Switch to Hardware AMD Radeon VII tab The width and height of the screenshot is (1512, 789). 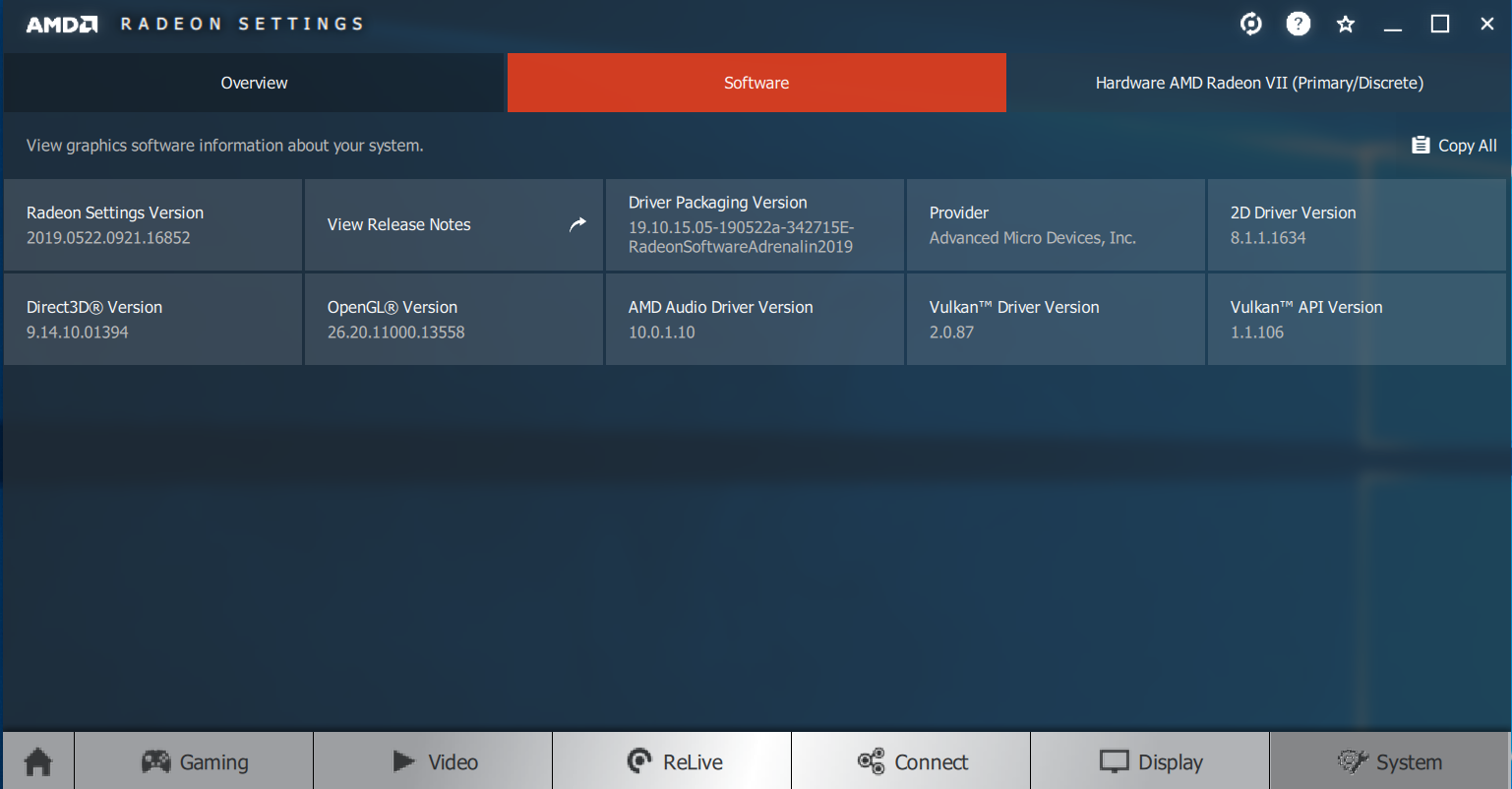point(1258,83)
